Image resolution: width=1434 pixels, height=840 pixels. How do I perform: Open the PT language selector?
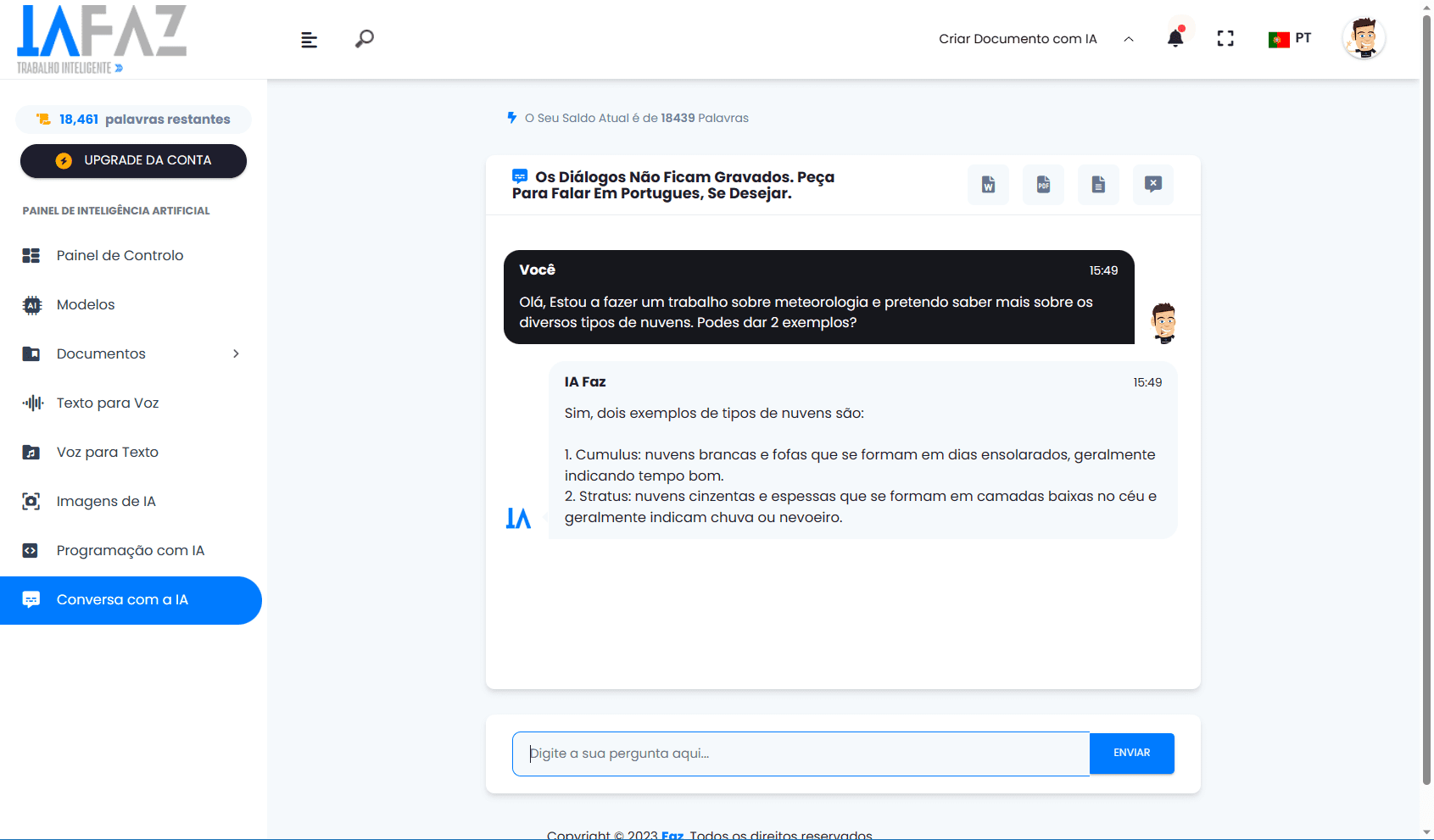click(x=1290, y=38)
